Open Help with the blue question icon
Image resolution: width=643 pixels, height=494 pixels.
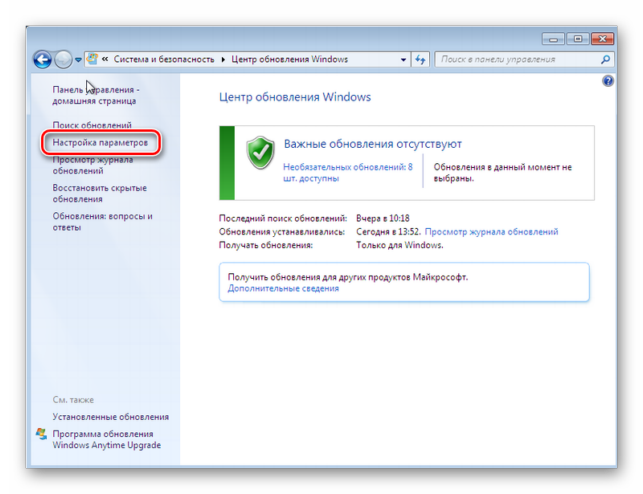coord(608,81)
